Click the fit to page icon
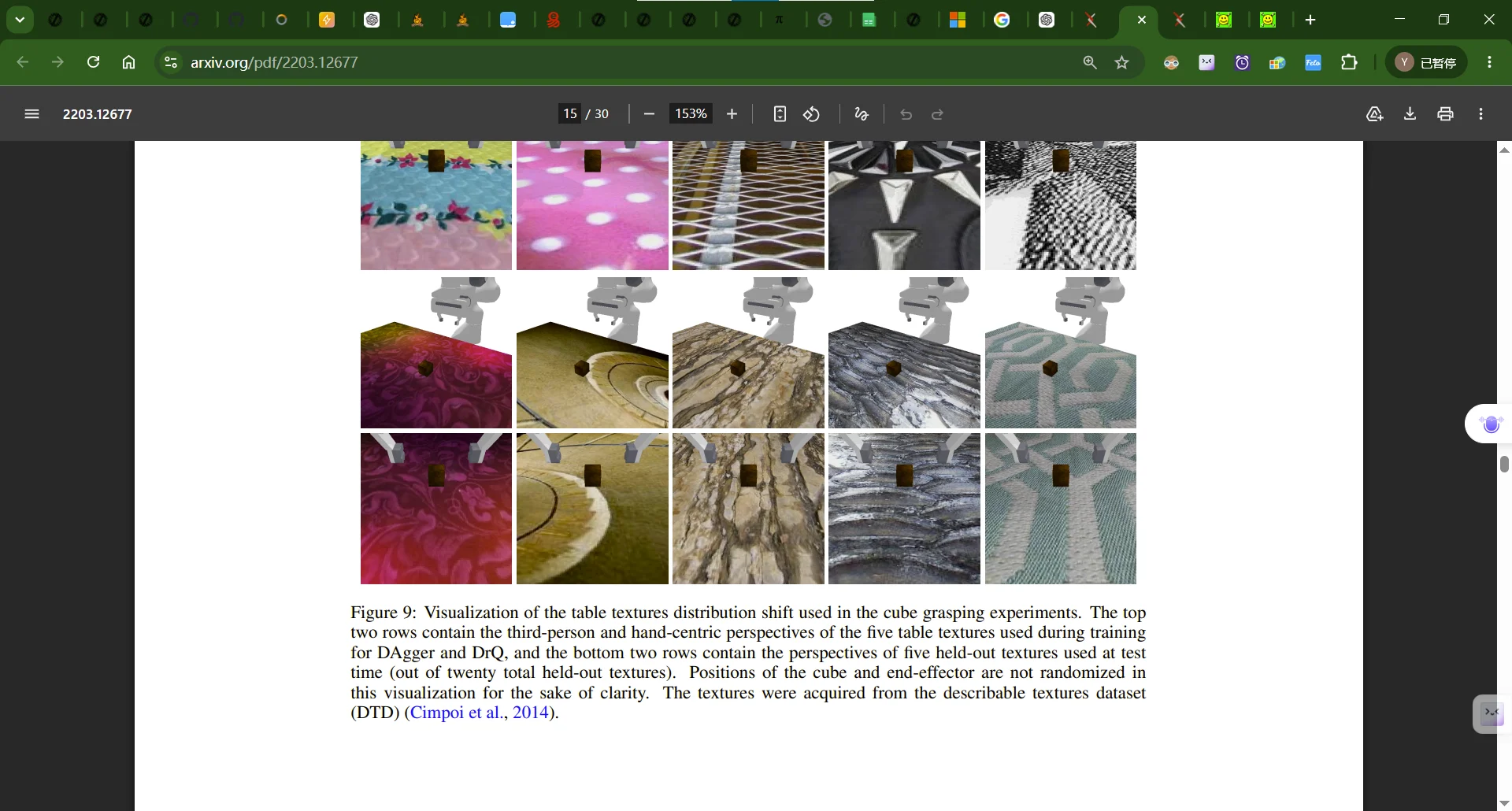Screen dimensions: 1512x811 pyautogui.click(x=780, y=114)
